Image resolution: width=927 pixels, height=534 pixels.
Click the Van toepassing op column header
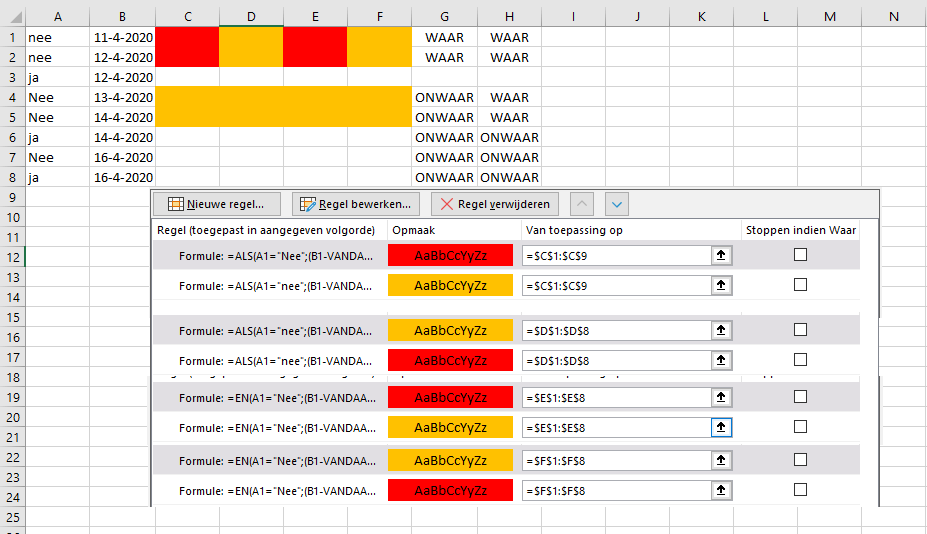631,230
